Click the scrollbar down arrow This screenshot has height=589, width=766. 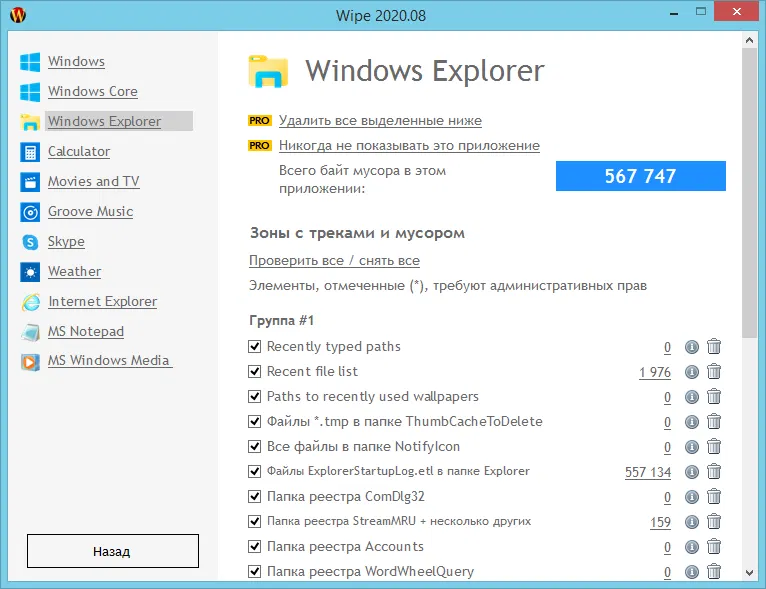point(749,572)
